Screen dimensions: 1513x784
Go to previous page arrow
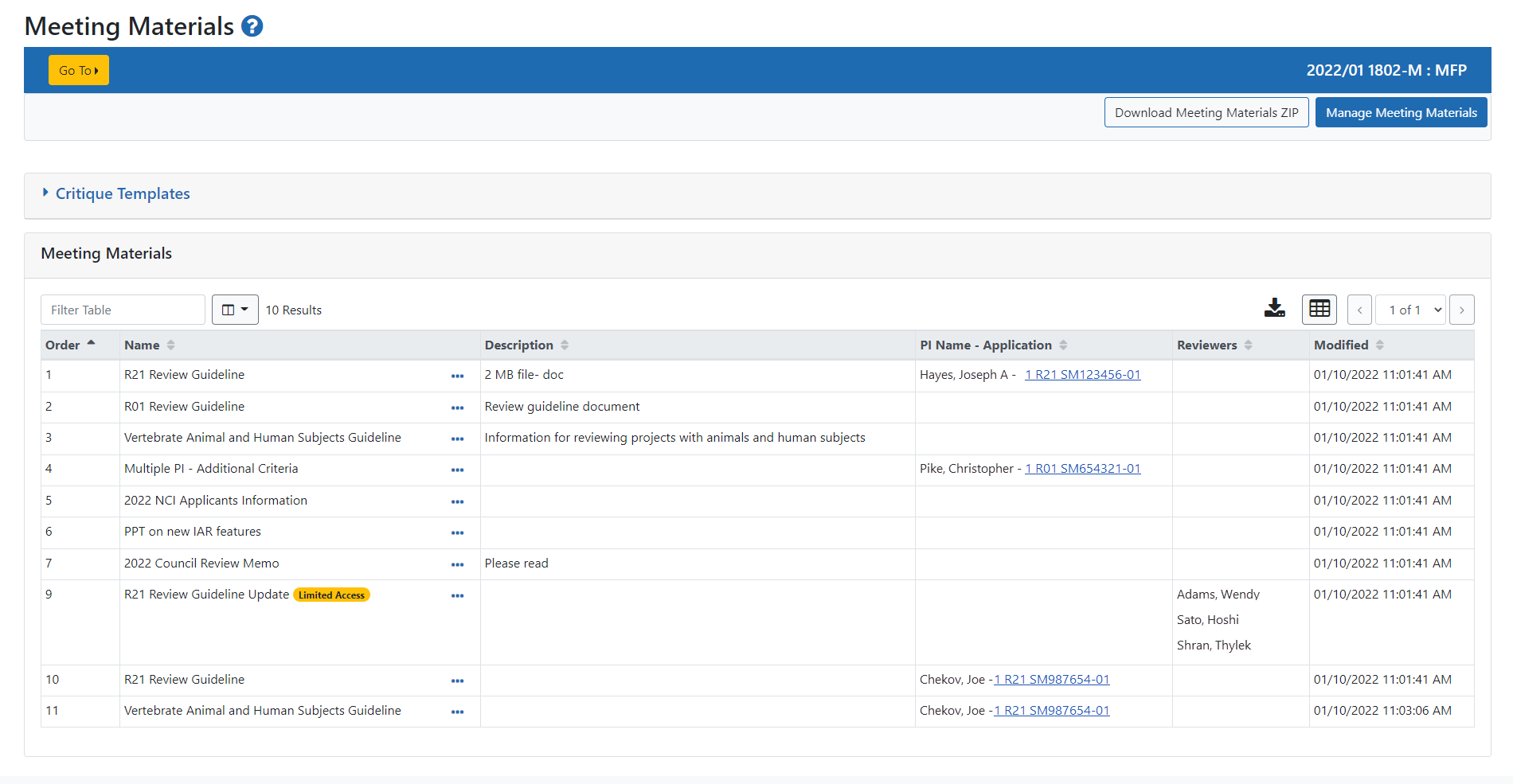coord(1359,310)
